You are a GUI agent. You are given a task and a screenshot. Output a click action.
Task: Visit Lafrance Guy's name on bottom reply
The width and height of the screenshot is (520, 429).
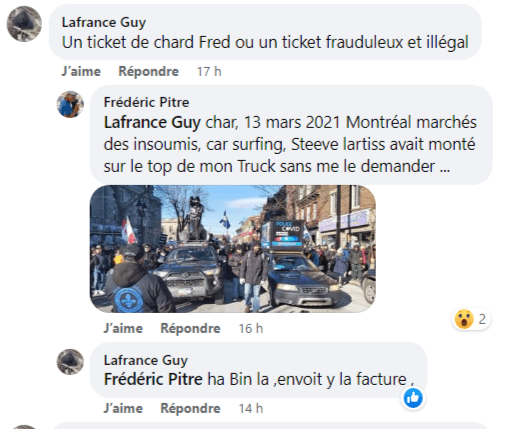click(146, 360)
